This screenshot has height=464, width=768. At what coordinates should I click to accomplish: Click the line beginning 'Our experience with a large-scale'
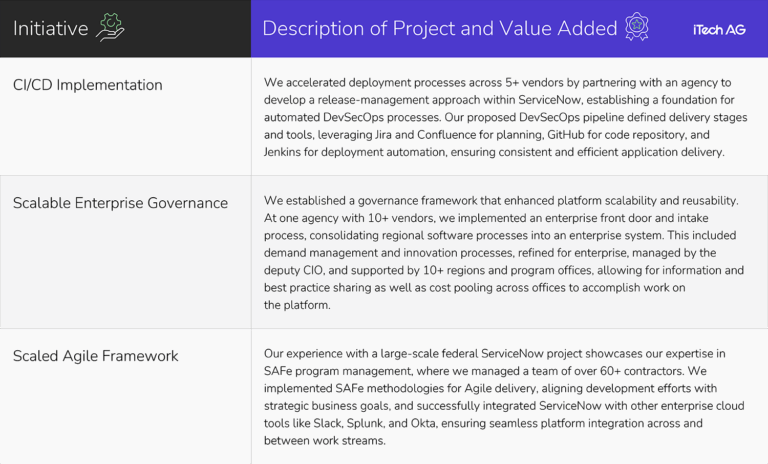point(495,353)
